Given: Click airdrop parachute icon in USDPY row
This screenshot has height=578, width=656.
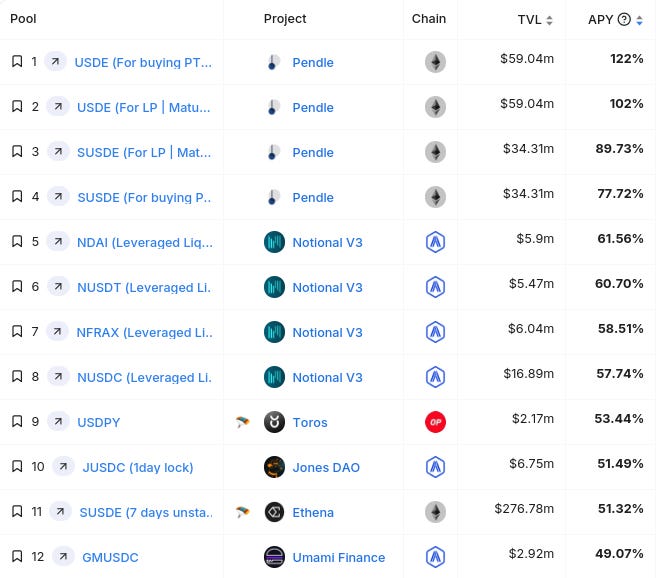Looking at the screenshot, I should [x=243, y=422].
